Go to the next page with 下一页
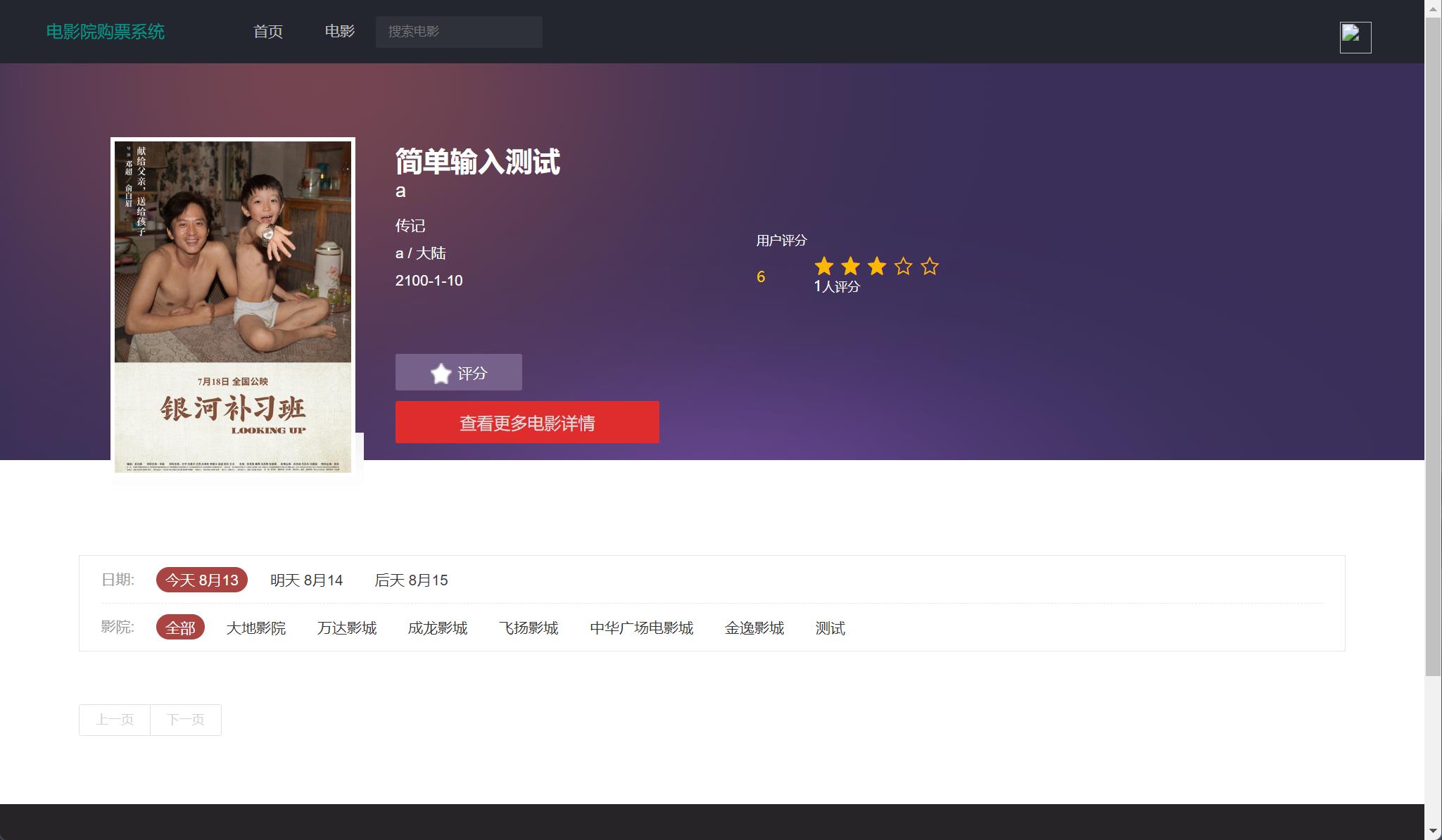 point(185,719)
